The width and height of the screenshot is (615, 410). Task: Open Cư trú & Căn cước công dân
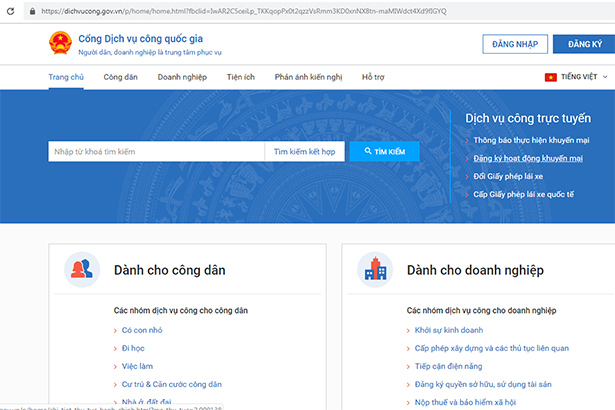pyautogui.click(x=171, y=384)
